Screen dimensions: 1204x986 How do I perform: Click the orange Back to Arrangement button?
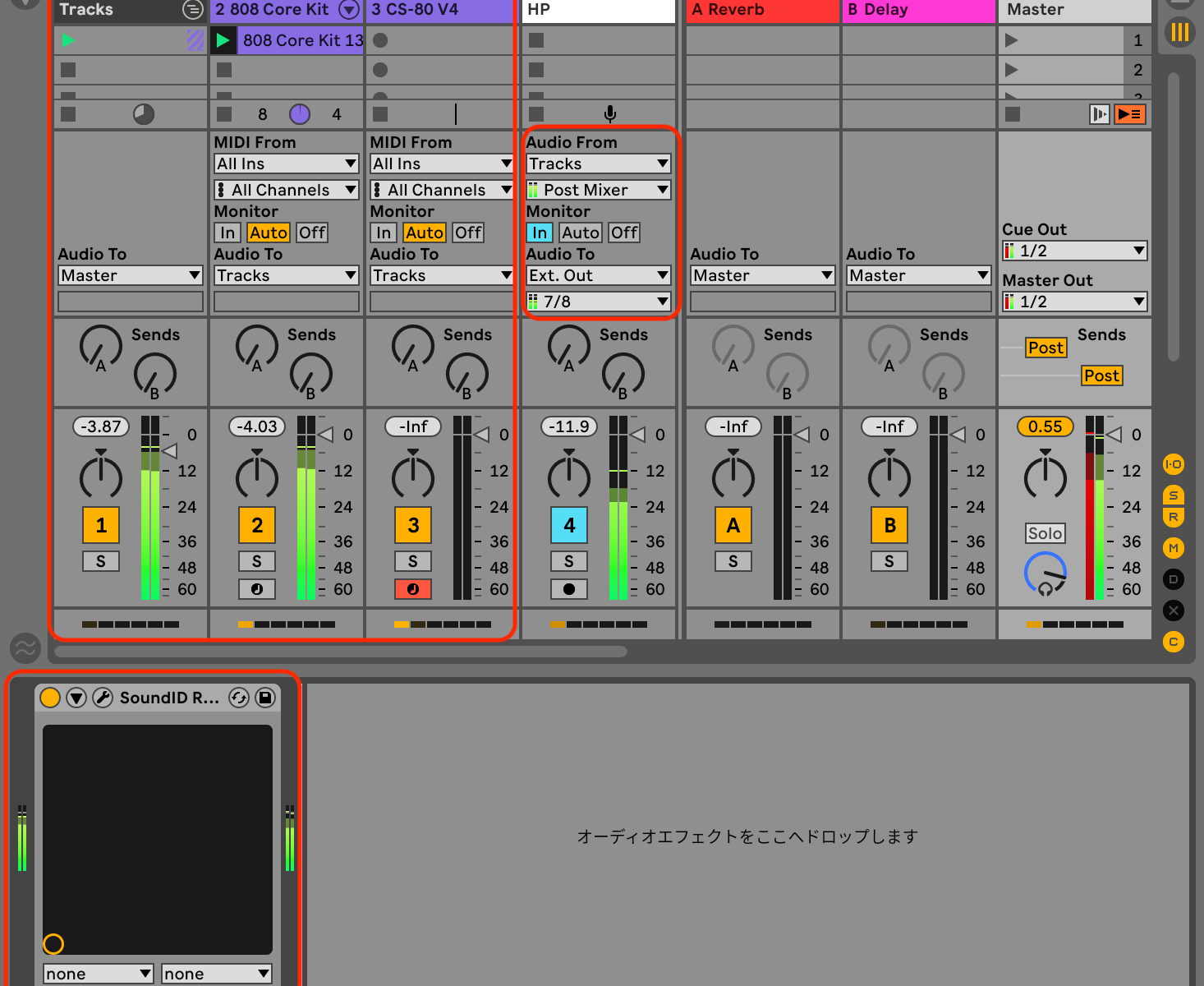[x=1129, y=114]
